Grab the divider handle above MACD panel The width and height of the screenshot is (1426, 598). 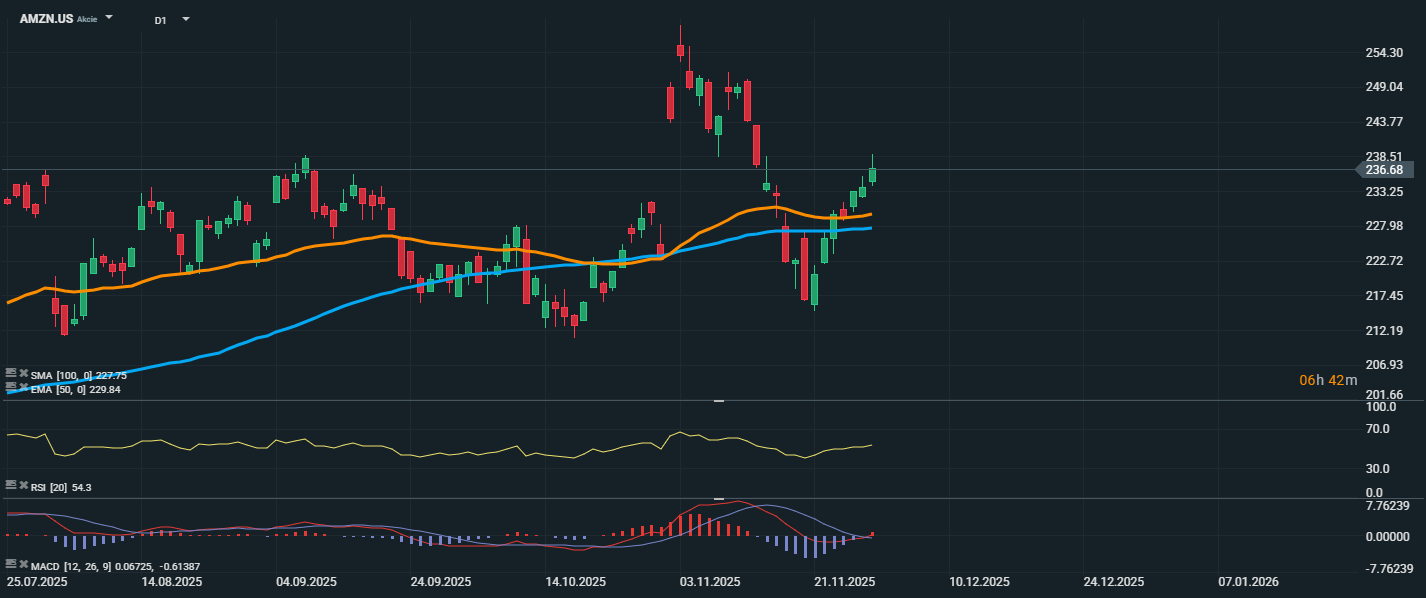tap(718, 498)
